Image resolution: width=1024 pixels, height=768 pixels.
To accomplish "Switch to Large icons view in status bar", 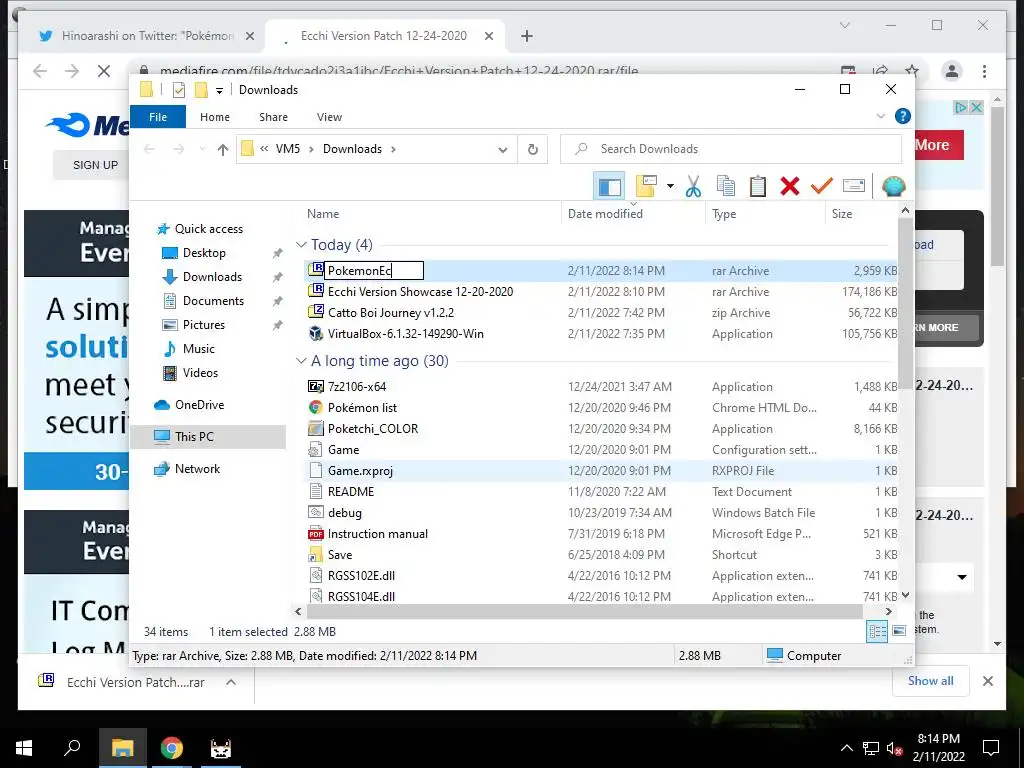I will (x=899, y=631).
